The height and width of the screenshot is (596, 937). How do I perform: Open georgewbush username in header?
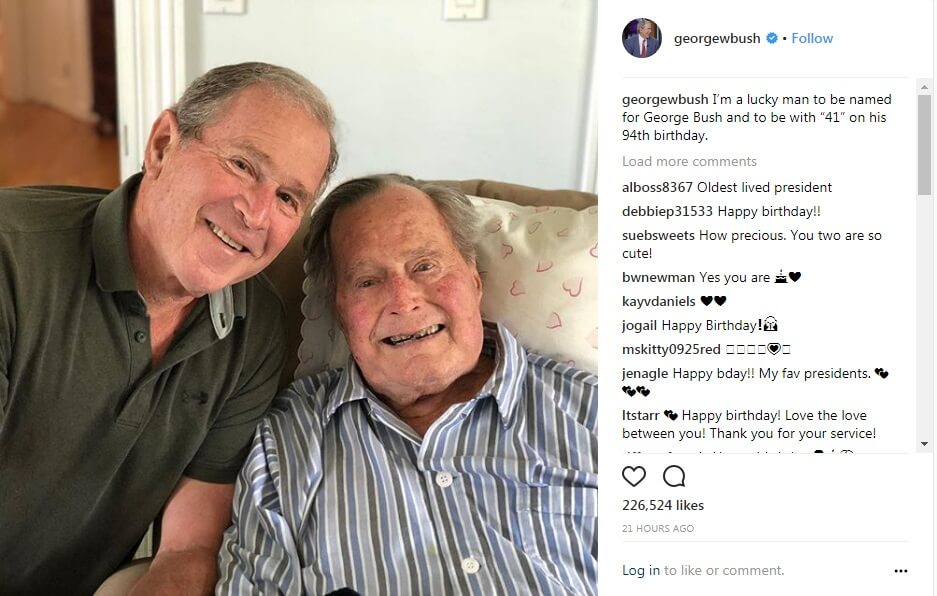[x=716, y=38]
